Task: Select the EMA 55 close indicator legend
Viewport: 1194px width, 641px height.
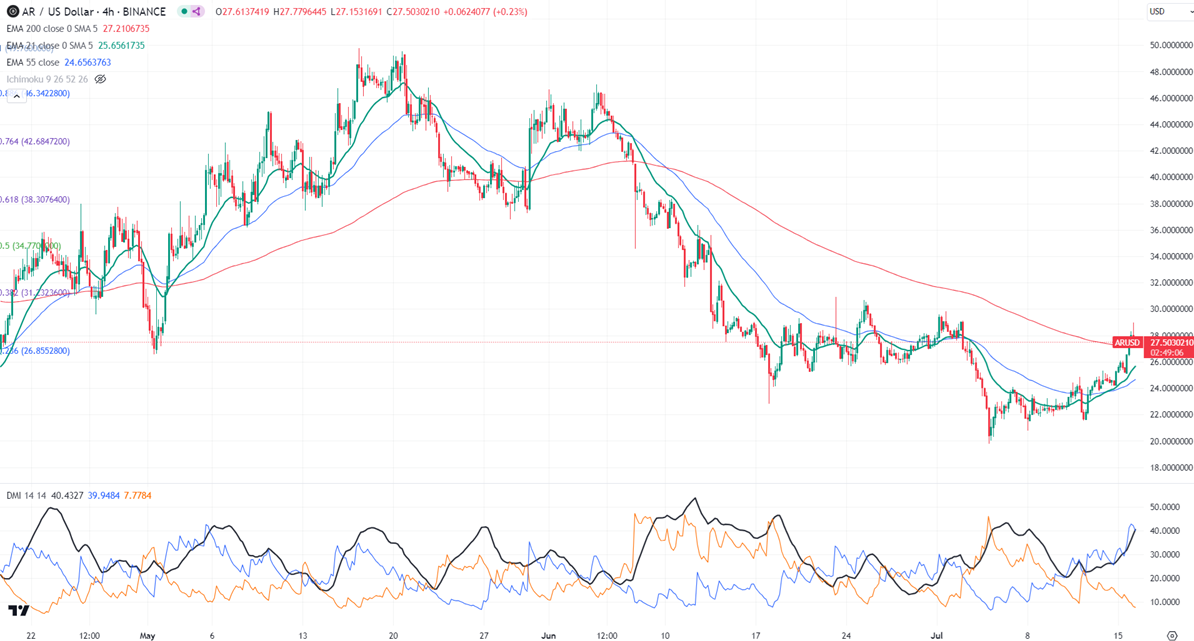Action: (59, 62)
